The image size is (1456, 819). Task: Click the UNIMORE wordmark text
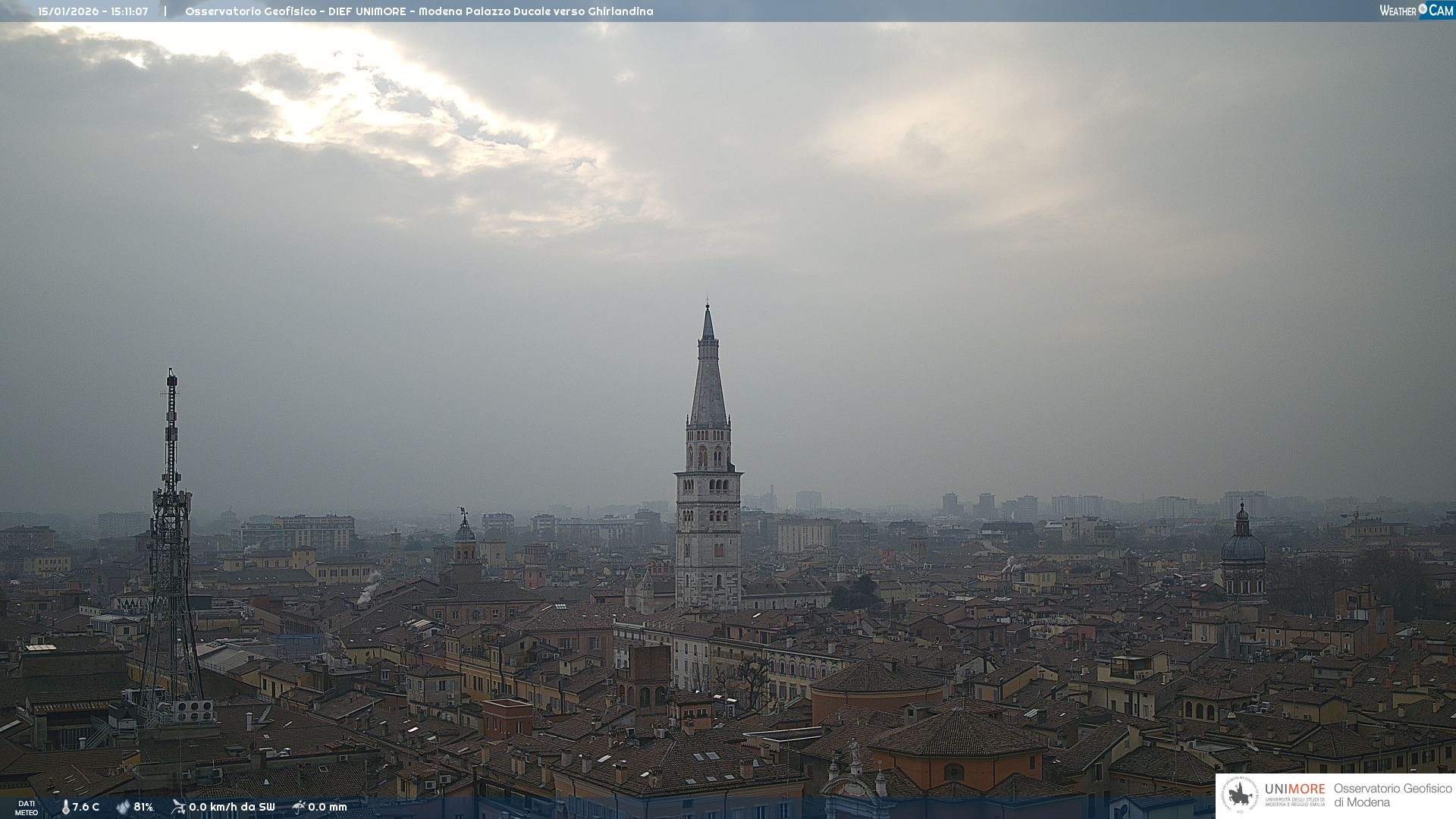tap(1294, 789)
